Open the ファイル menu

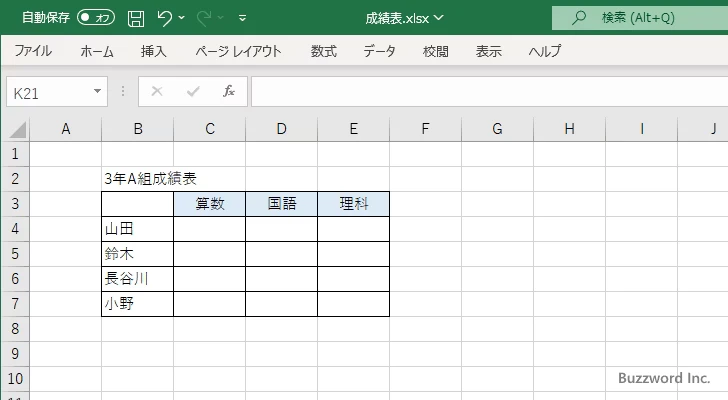coord(33,52)
